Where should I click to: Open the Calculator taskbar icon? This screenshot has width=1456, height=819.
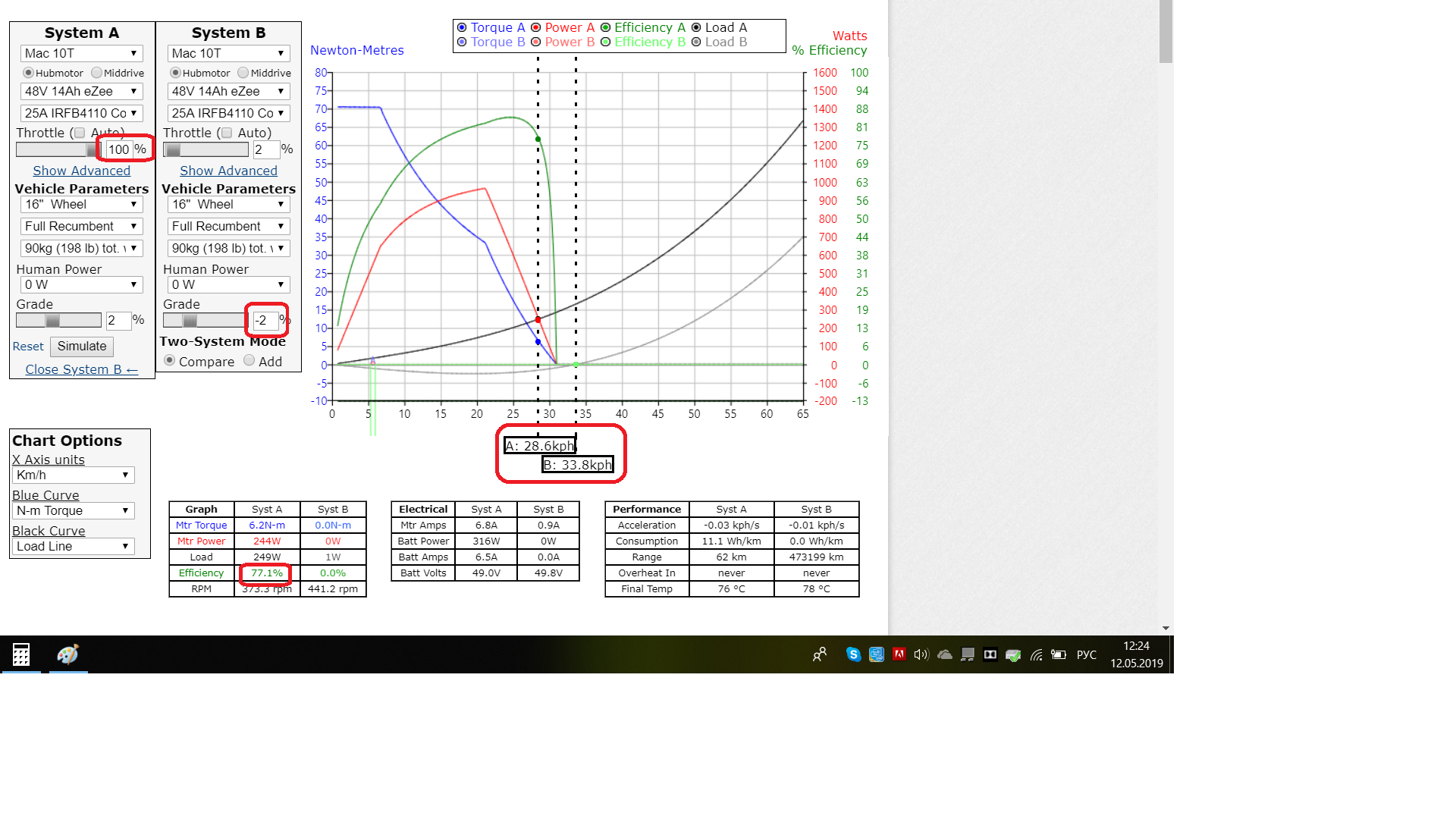(20, 654)
